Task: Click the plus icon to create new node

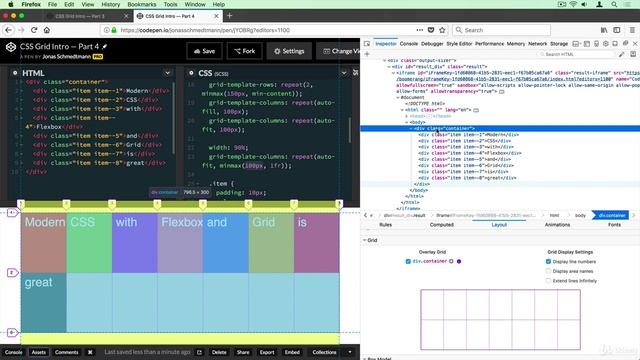Action: pos(367,54)
